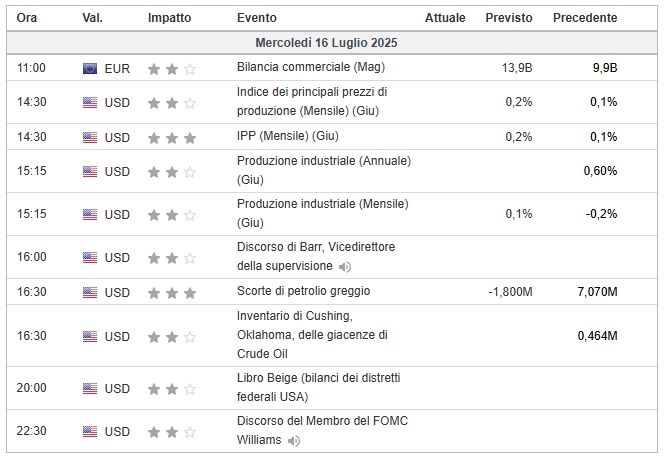Click the Mercoledì 16 Luglio 2025 date row

[x=332, y=42]
